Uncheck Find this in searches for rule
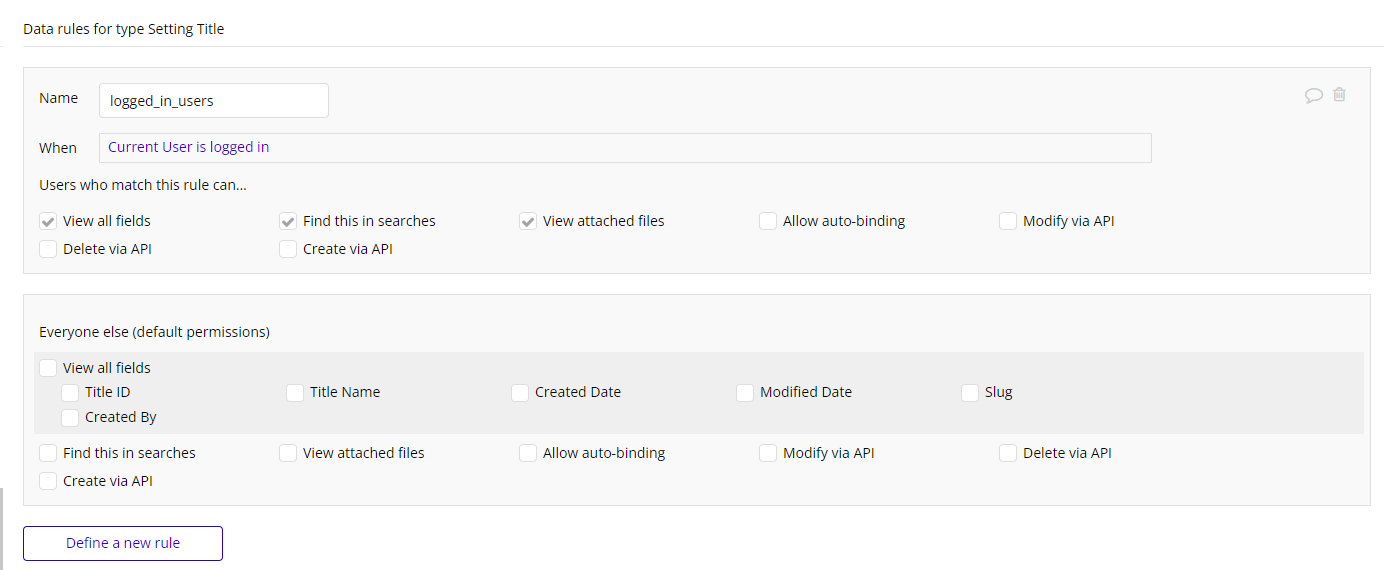 point(288,221)
